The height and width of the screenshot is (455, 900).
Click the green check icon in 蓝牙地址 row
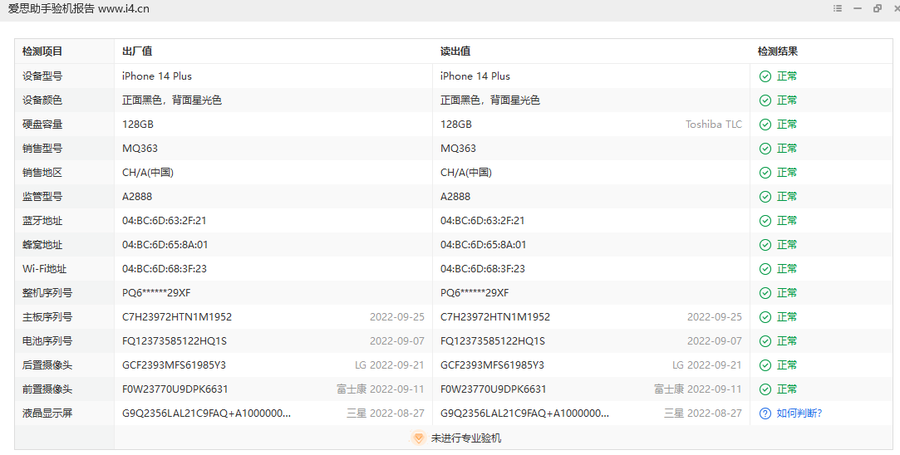click(x=765, y=221)
